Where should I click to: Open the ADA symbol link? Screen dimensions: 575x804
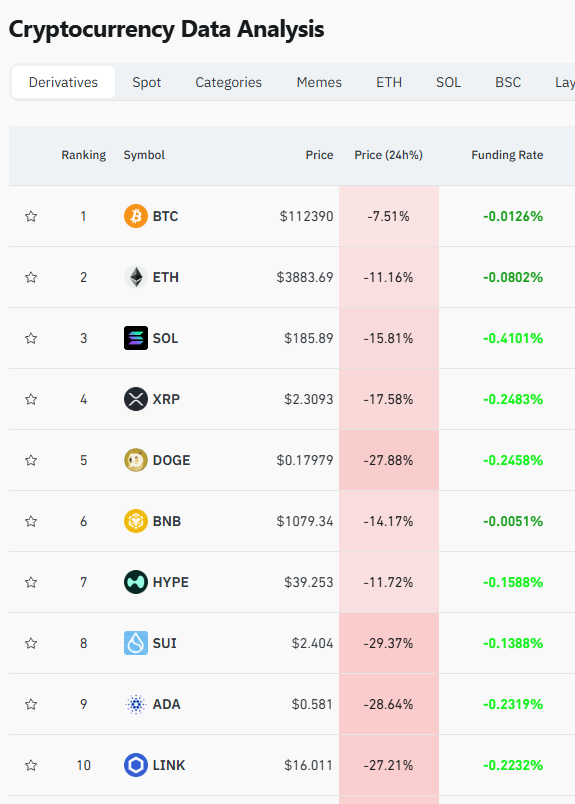pos(166,704)
